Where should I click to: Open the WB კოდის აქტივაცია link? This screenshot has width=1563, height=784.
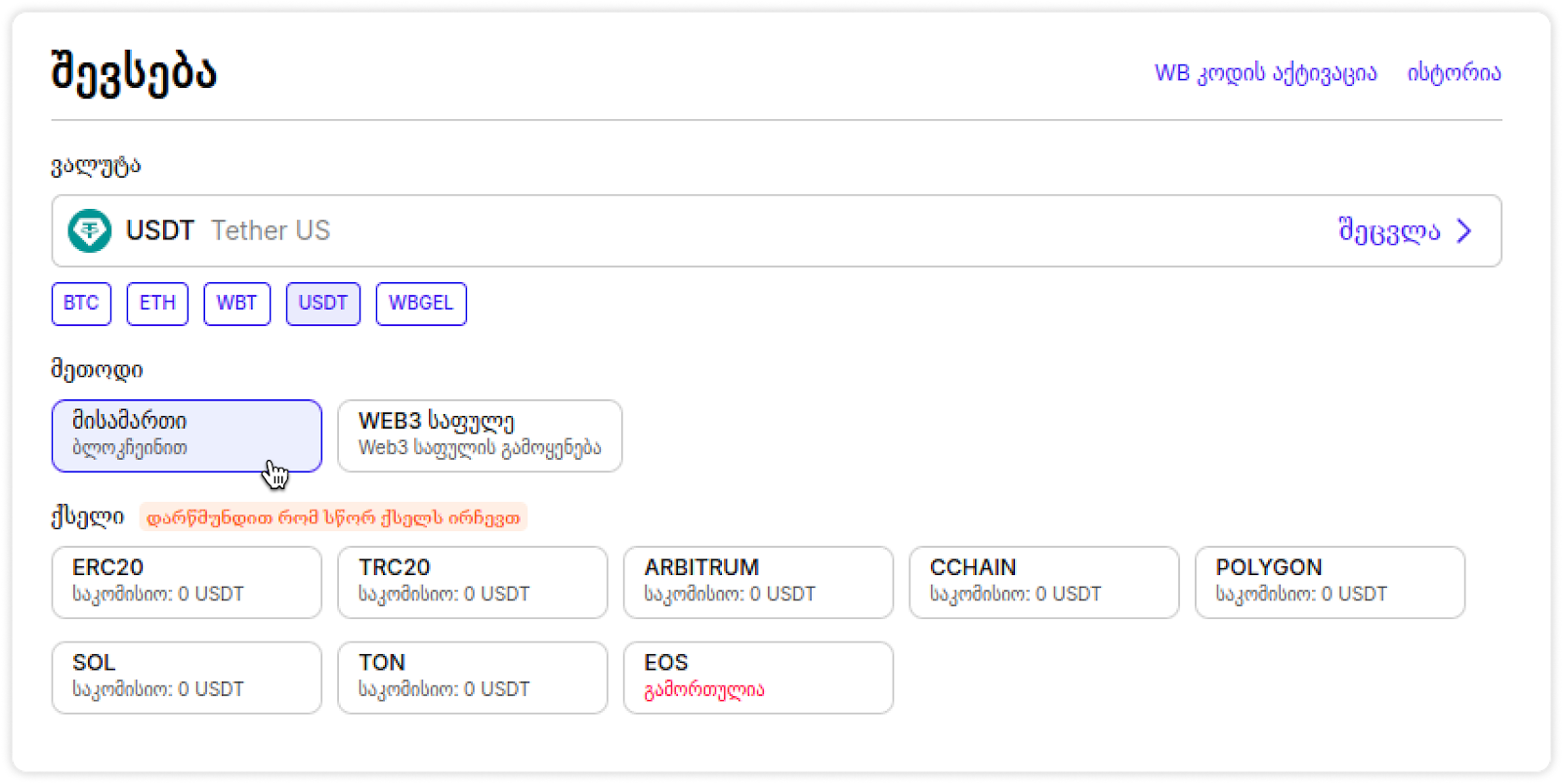pos(1265,73)
